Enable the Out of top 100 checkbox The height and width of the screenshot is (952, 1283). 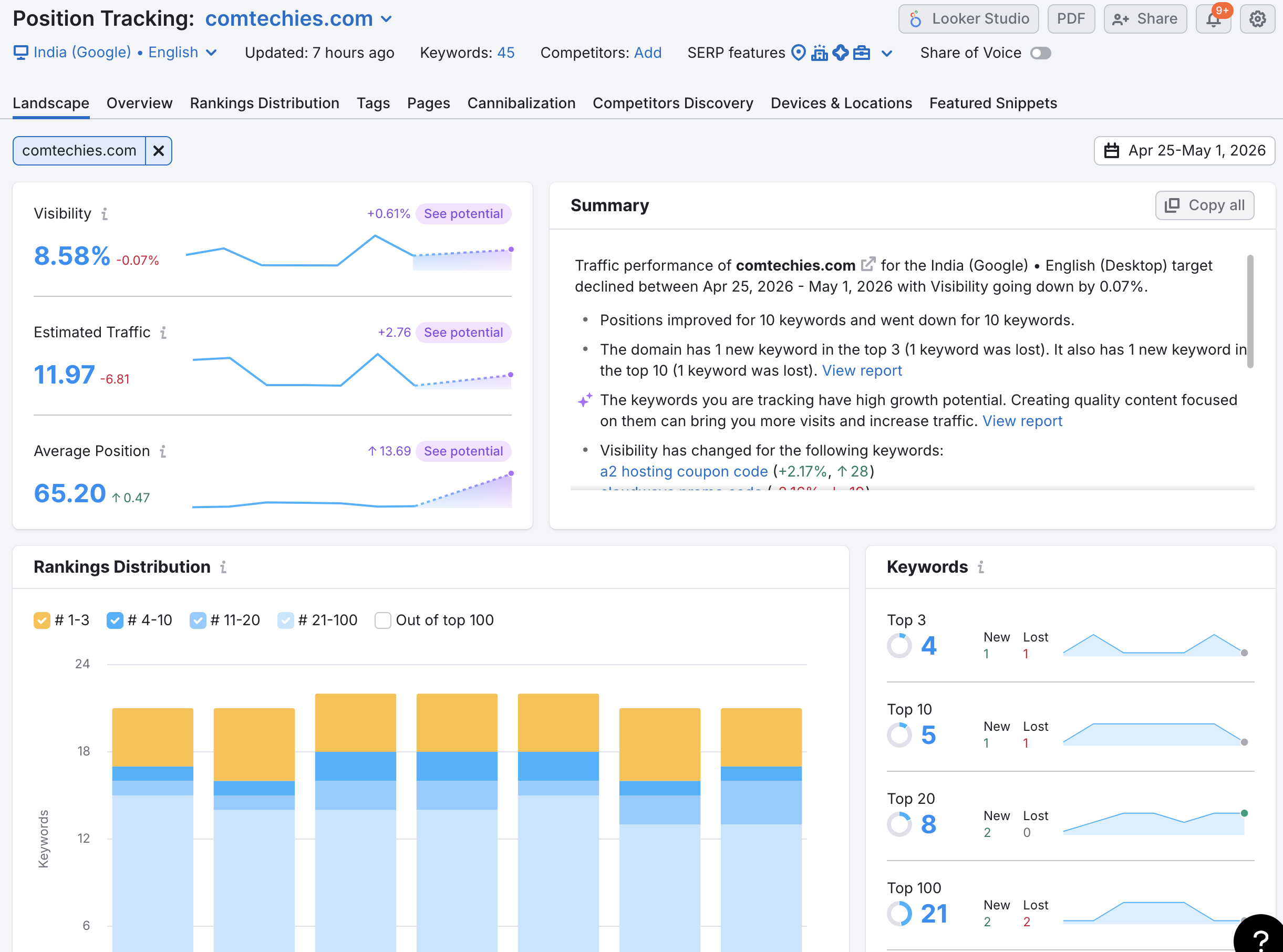pyautogui.click(x=383, y=620)
